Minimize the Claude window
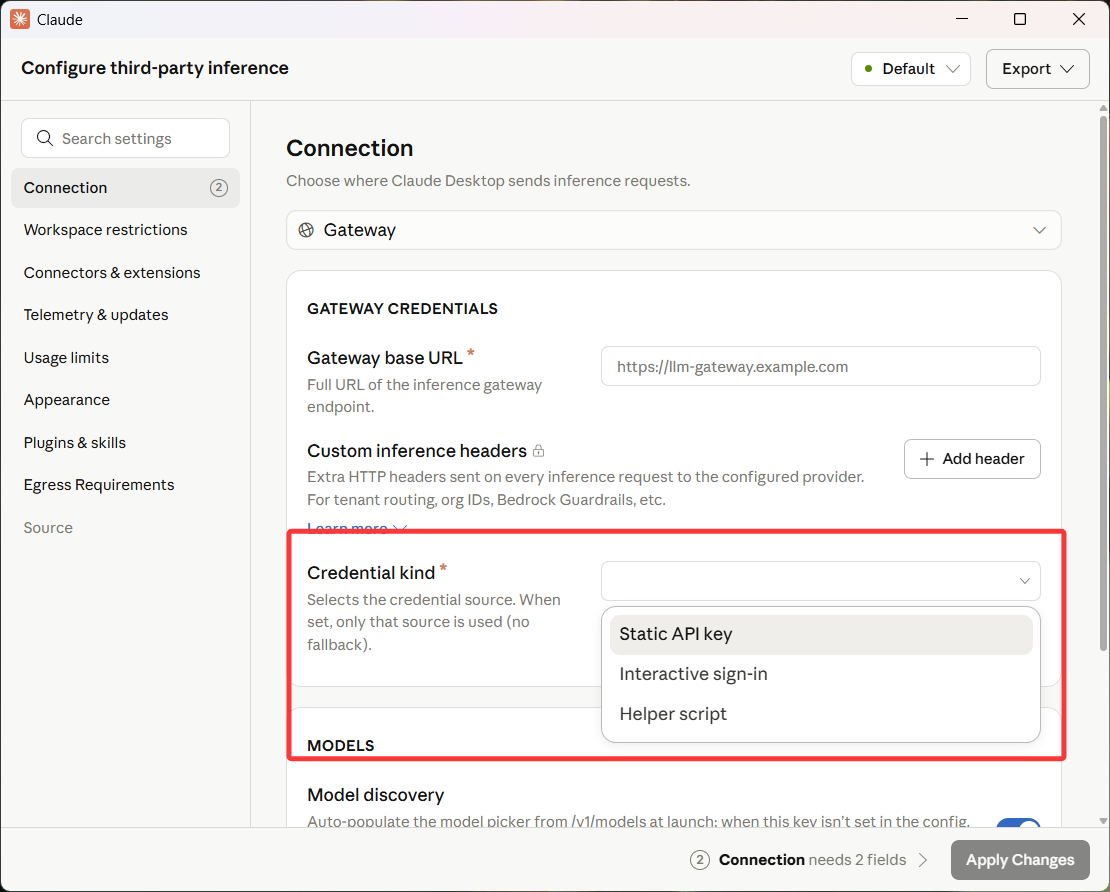 [961, 19]
